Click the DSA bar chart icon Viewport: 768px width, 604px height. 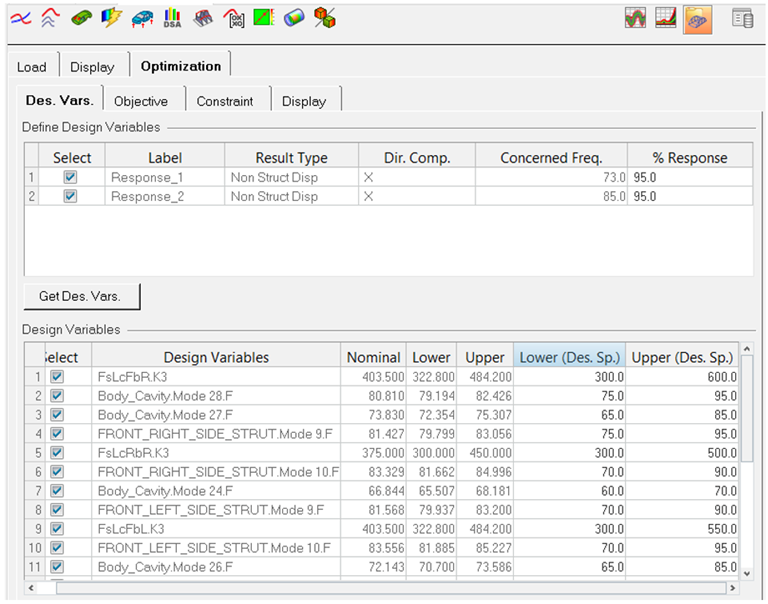click(x=172, y=17)
